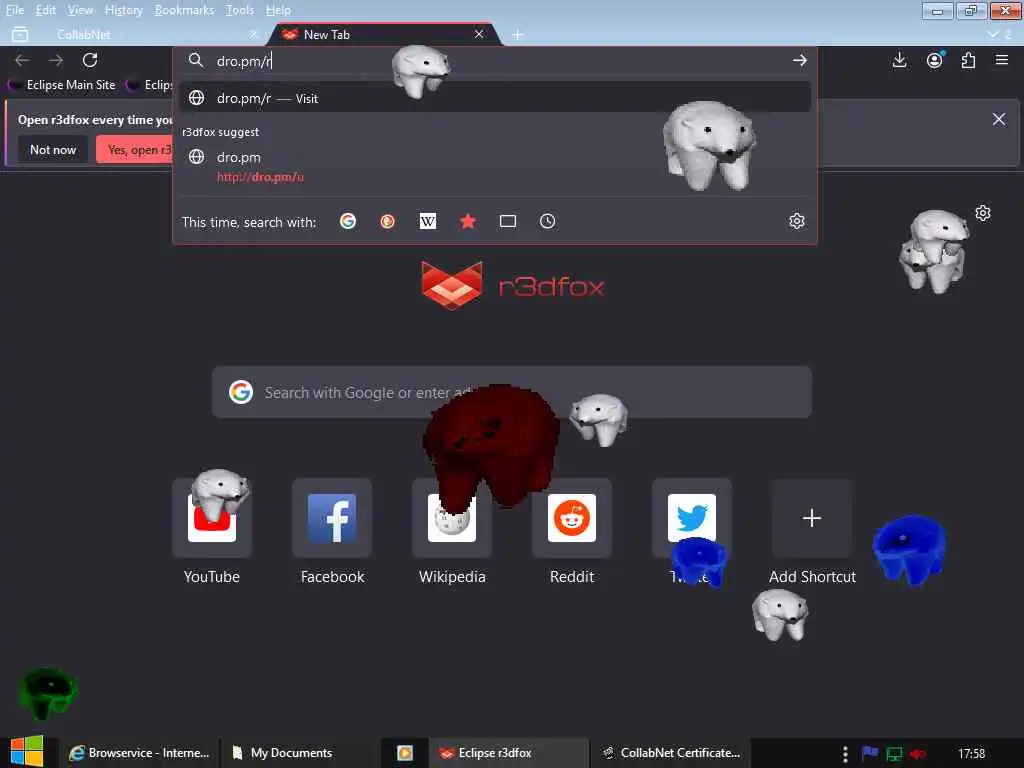Open search settings gear in urlbar dropdown

pos(797,221)
